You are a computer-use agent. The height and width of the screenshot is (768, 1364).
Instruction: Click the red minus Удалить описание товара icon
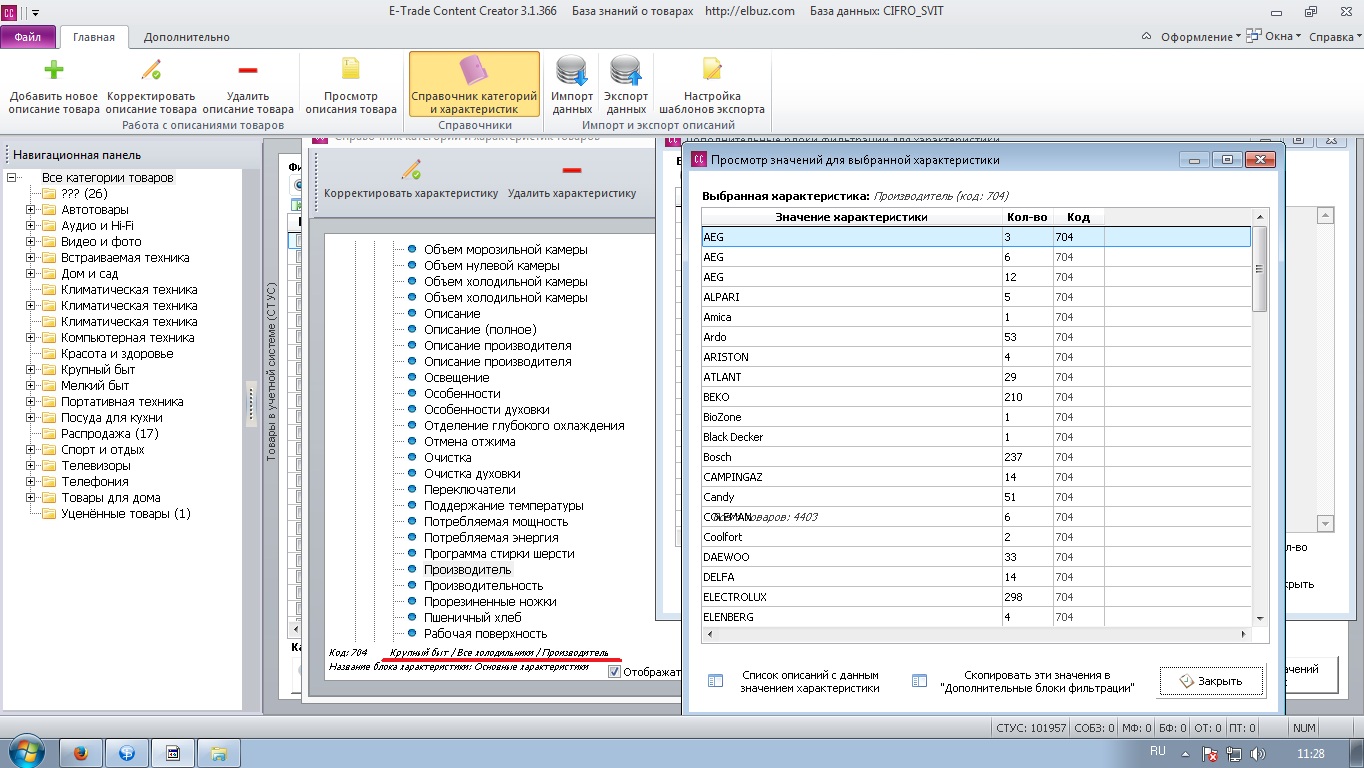click(x=248, y=70)
